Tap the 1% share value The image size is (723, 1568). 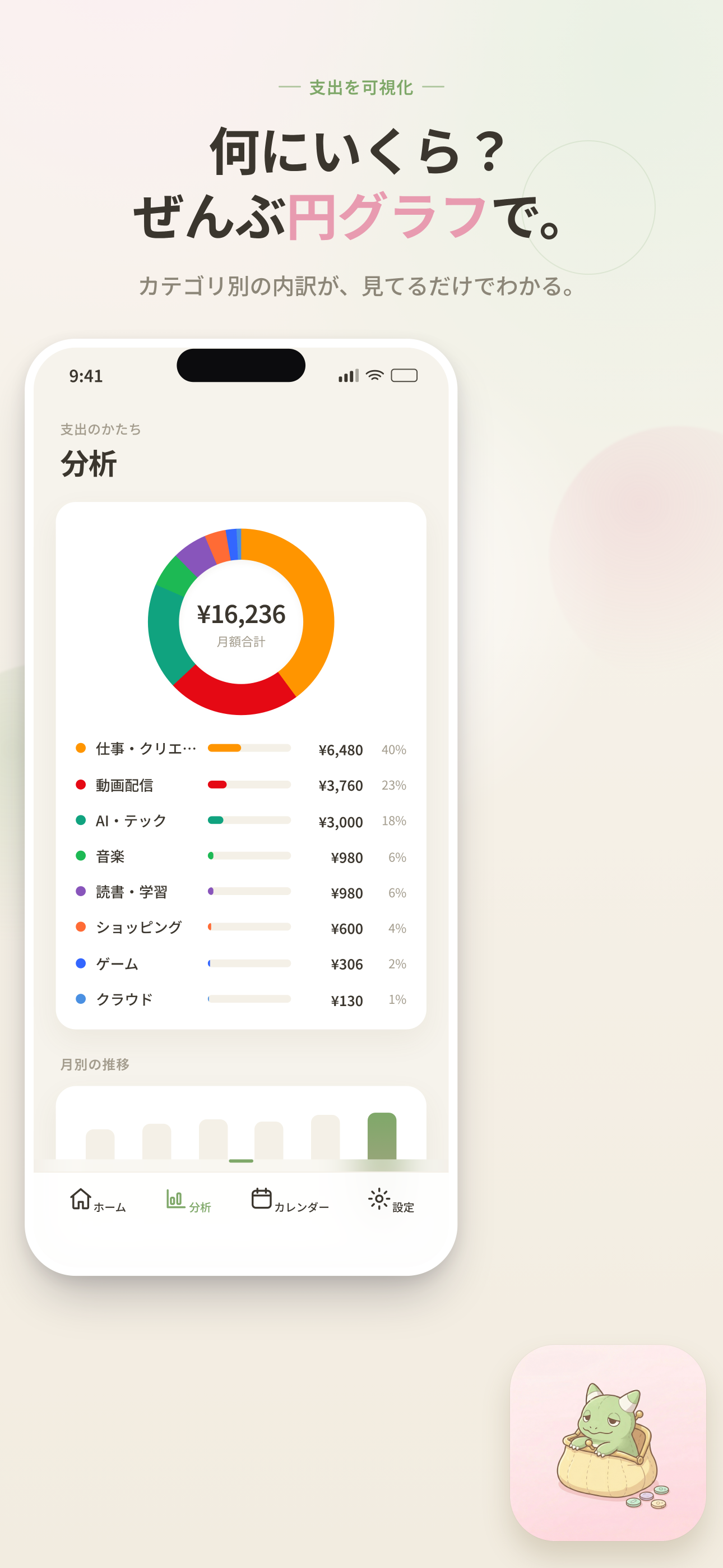(397, 999)
